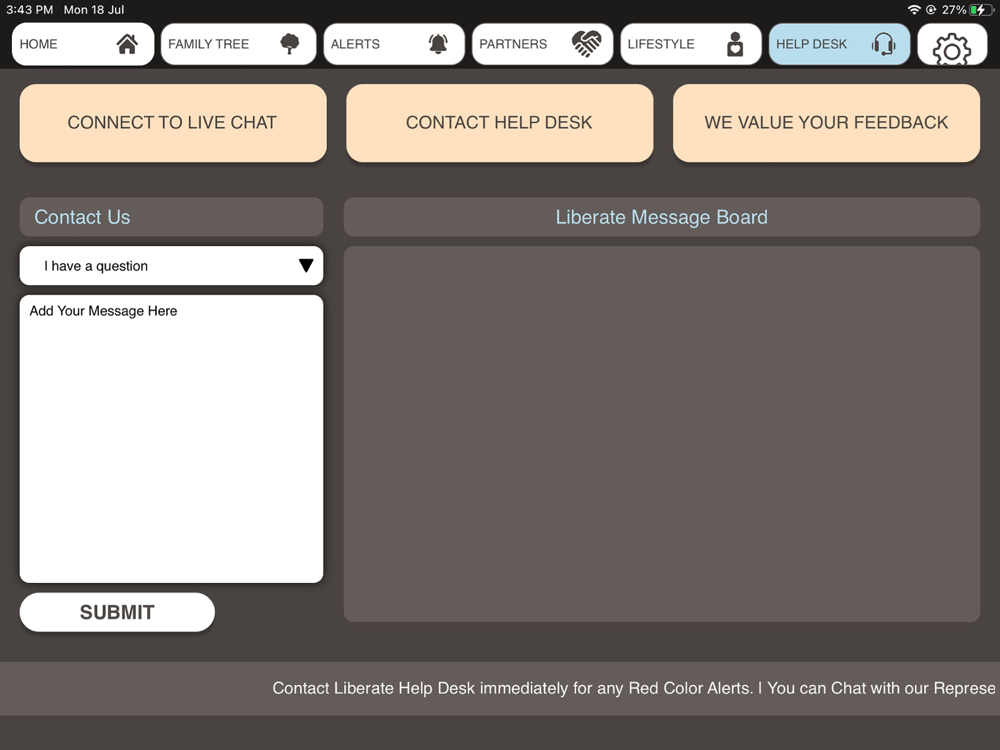Tap the house icon in the Home tab
The height and width of the screenshot is (750, 1000).
tap(127, 44)
